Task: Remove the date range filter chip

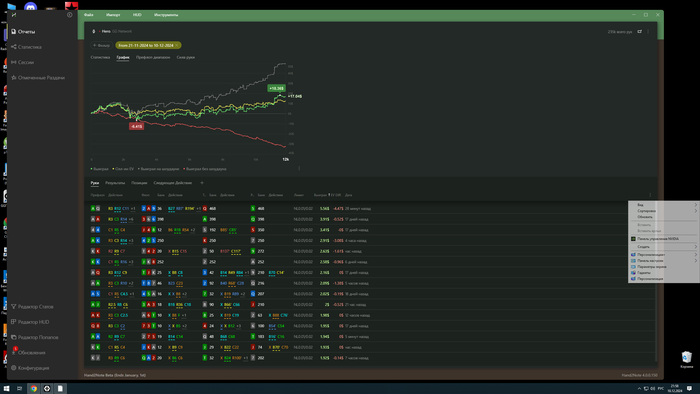Action: point(177,45)
